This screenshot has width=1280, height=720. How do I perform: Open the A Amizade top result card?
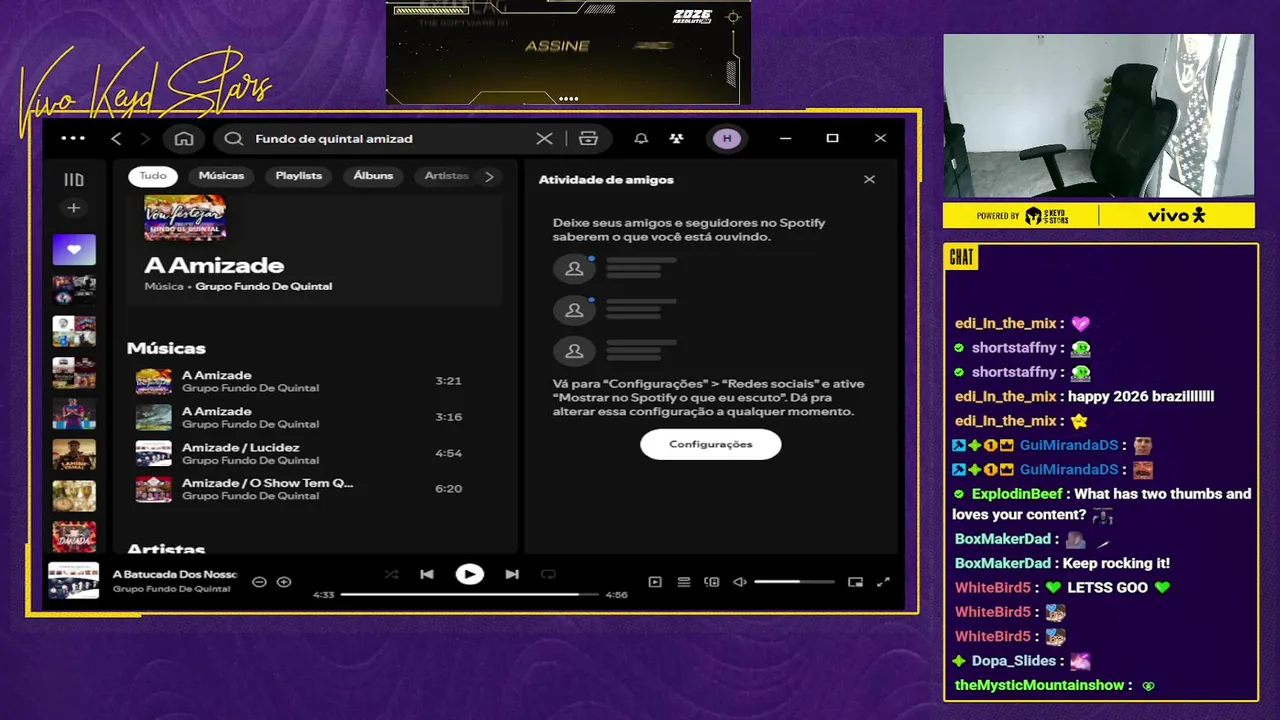click(315, 246)
